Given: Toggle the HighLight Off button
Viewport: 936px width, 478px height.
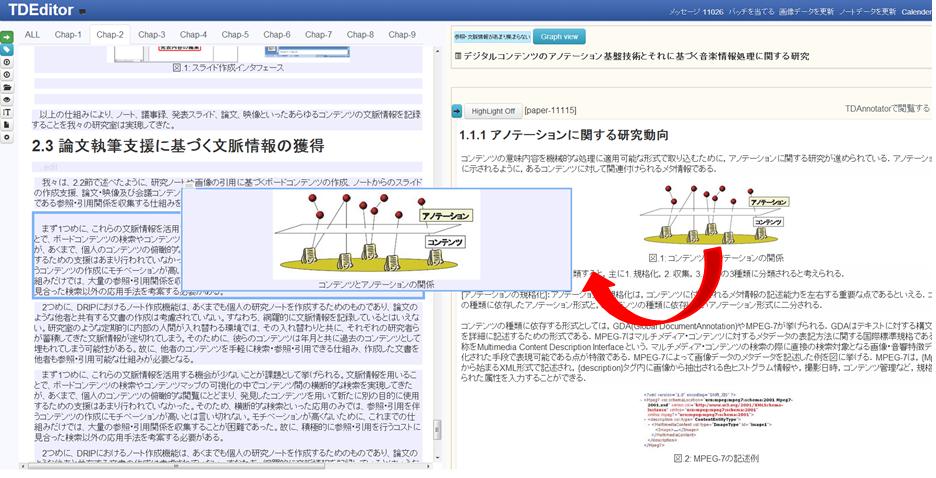Looking at the screenshot, I should pos(493,111).
